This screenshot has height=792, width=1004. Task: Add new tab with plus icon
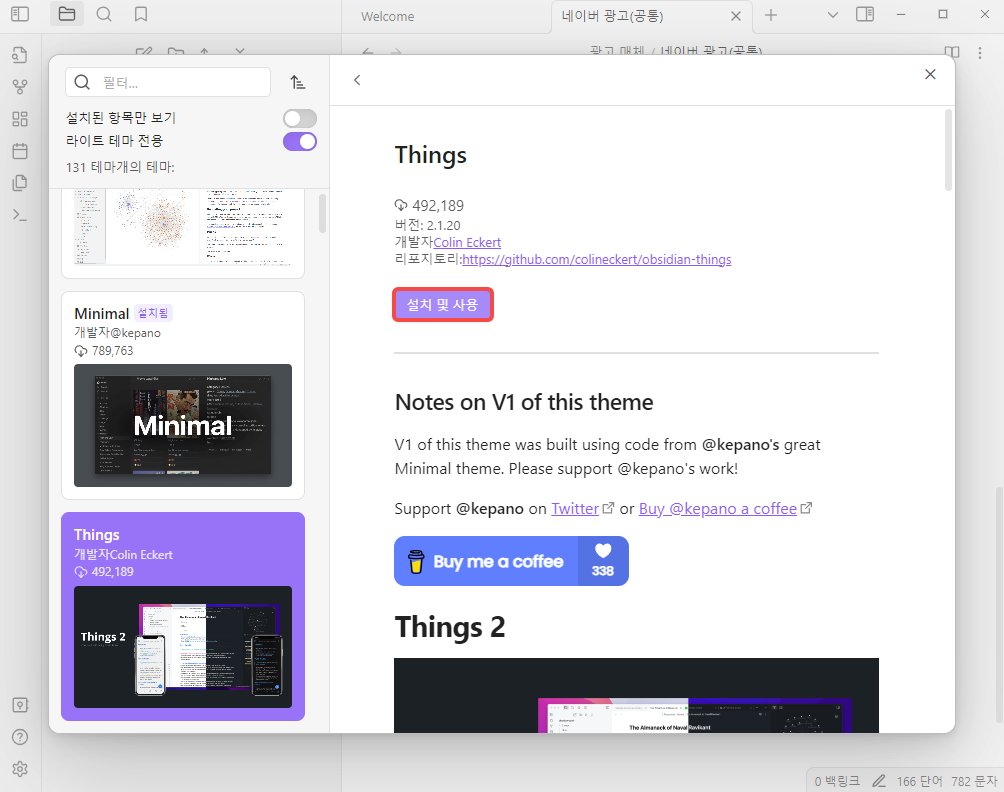click(x=771, y=15)
